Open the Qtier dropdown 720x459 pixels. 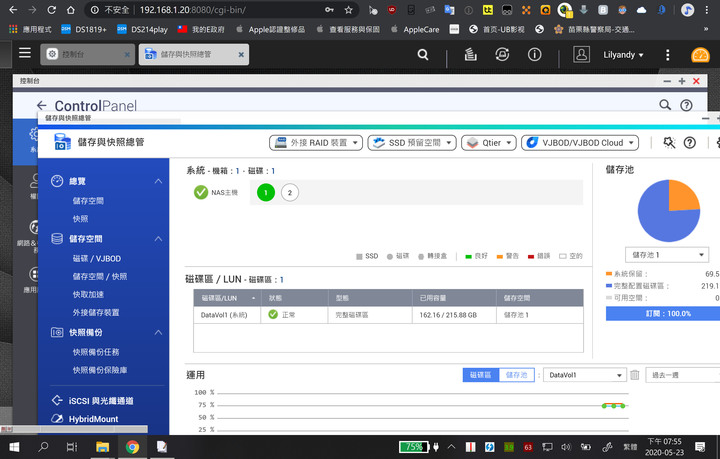coord(489,143)
